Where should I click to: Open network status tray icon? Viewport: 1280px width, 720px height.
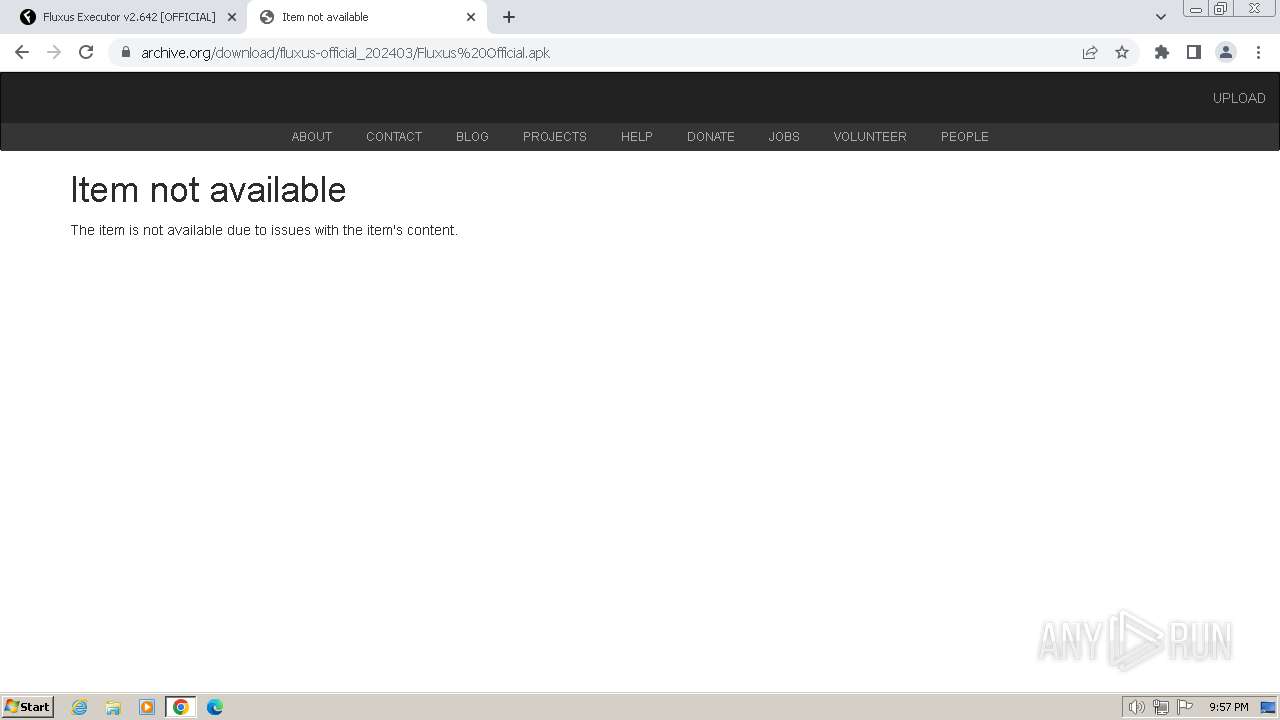1161,707
